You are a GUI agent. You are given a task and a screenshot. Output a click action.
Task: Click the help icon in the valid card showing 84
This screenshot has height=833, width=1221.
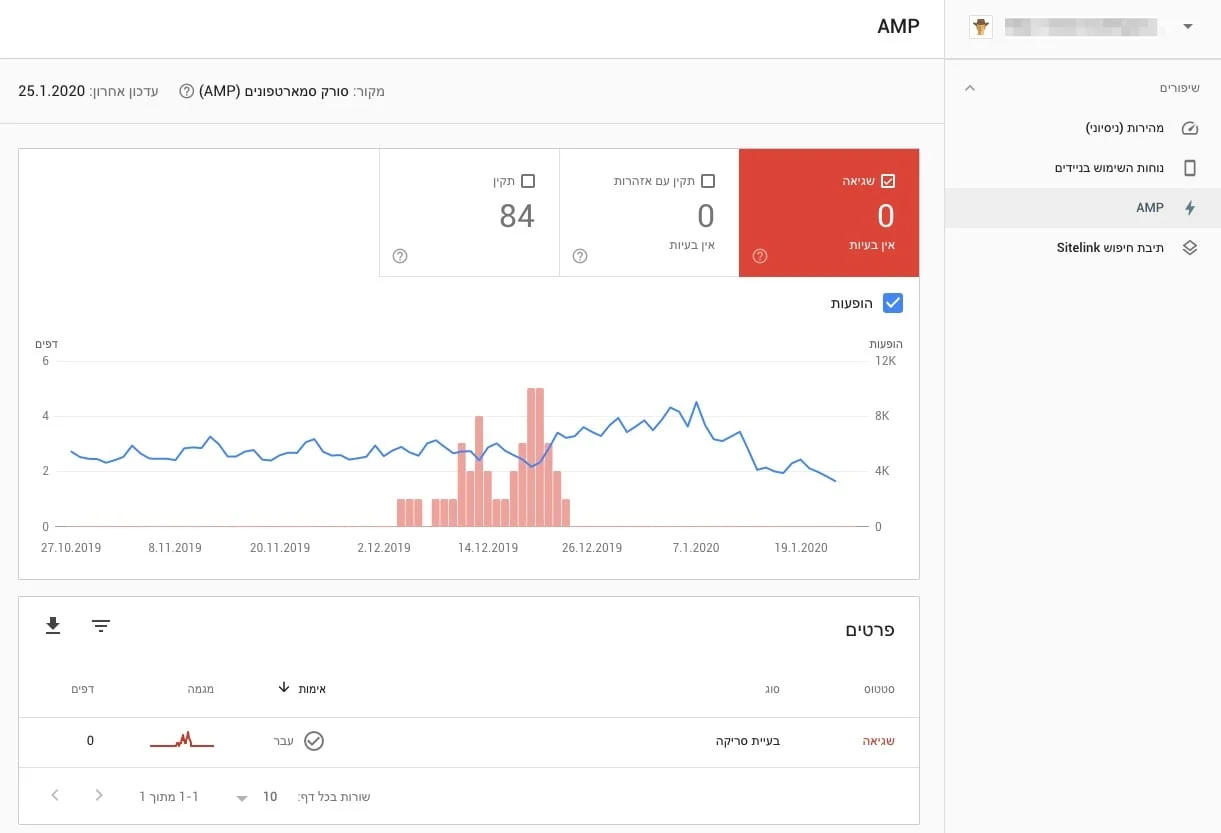click(400, 256)
